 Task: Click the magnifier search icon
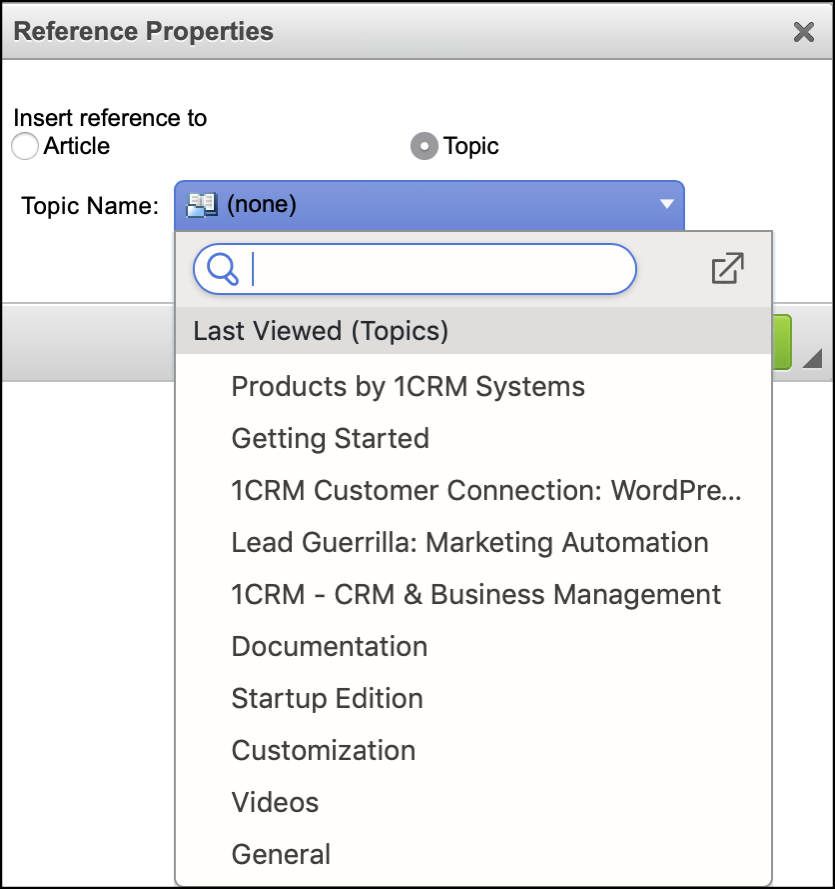coord(223,269)
